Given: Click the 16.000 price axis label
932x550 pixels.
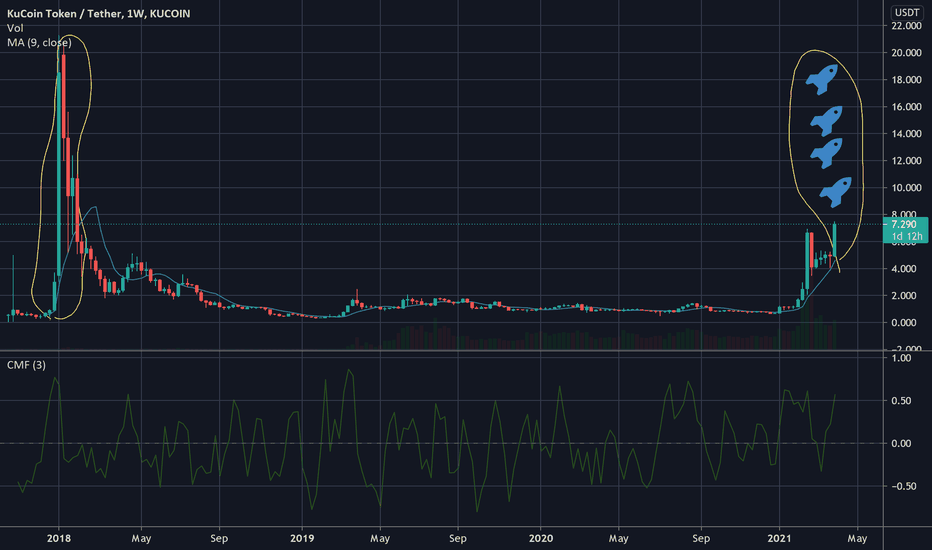Looking at the screenshot, I should (x=906, y=107).
